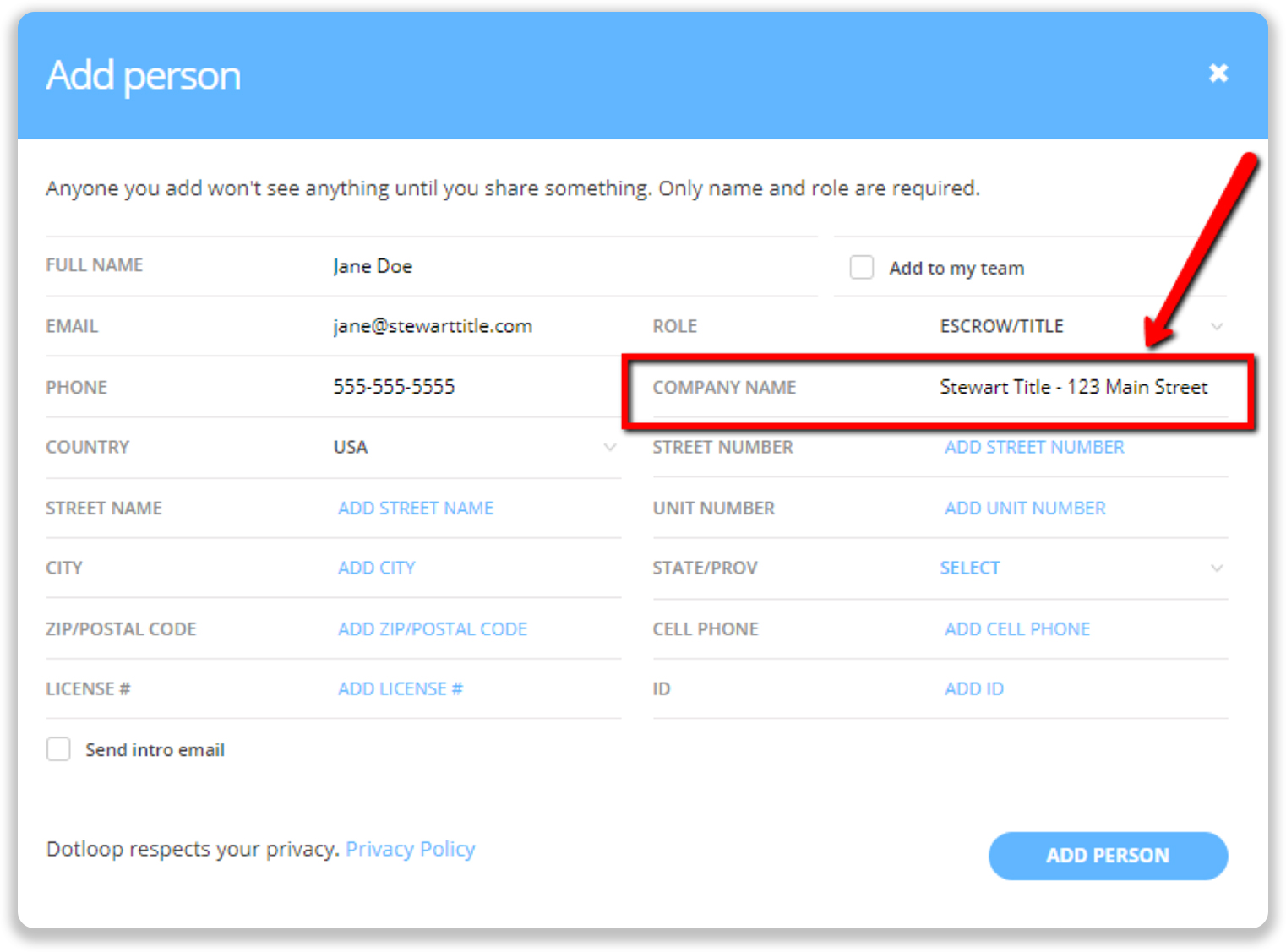Check the Send intro email option

[x=58, y=748]
